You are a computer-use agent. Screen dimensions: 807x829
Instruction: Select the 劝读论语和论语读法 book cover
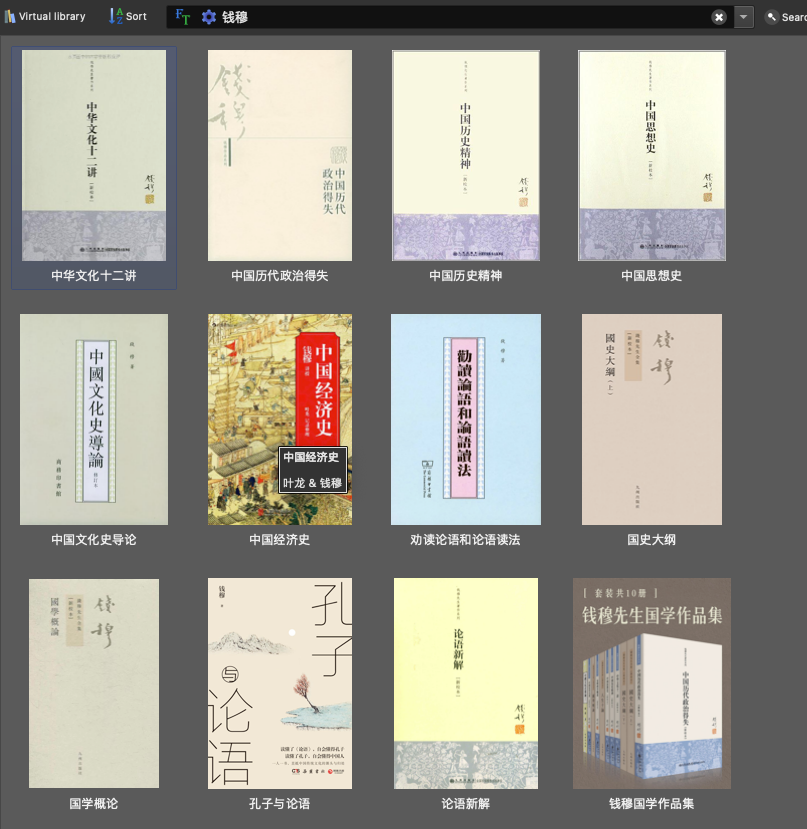coord(466,419)
